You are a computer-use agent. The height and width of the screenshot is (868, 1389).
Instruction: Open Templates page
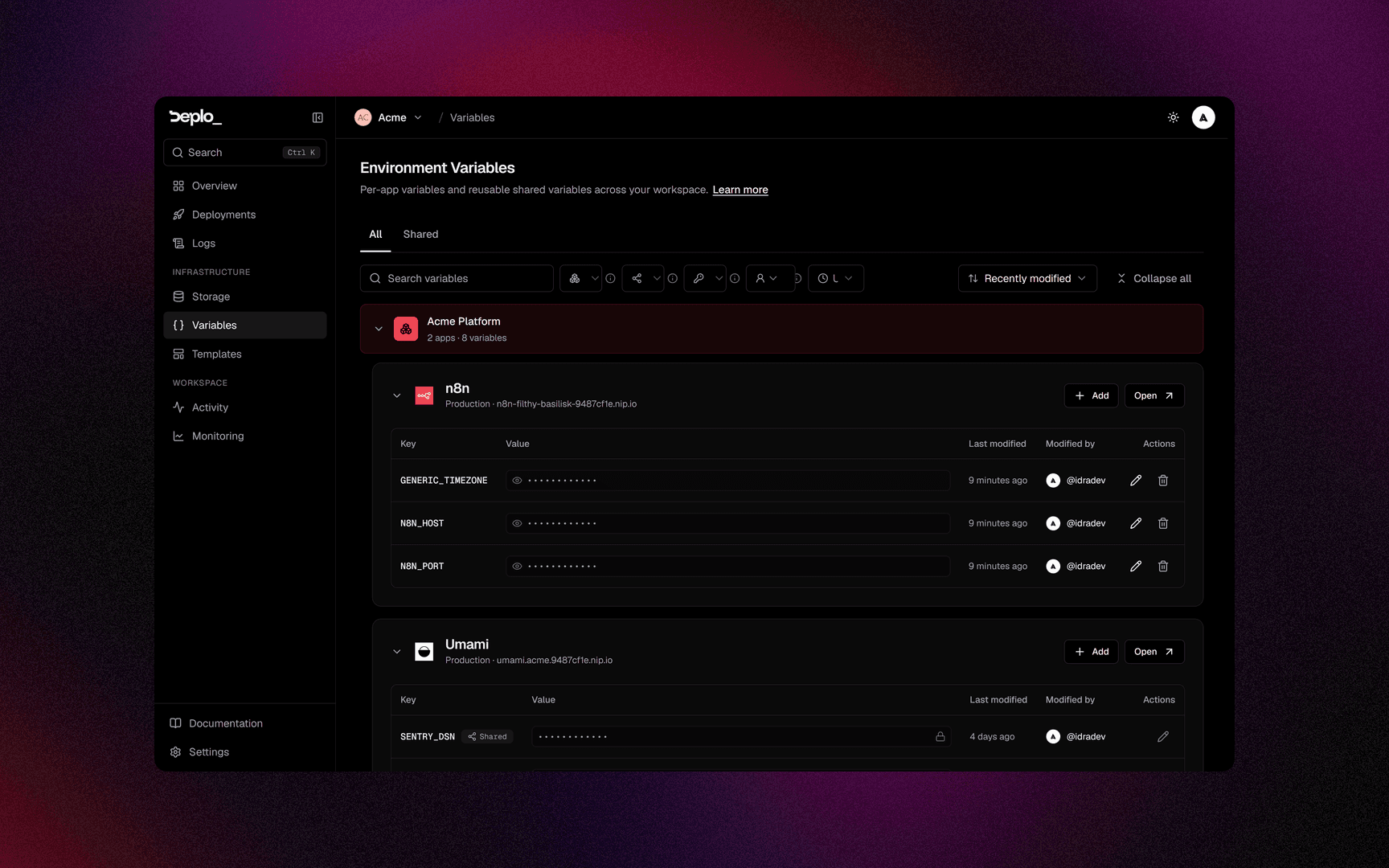pyautogui.click(x=245, y=354)
